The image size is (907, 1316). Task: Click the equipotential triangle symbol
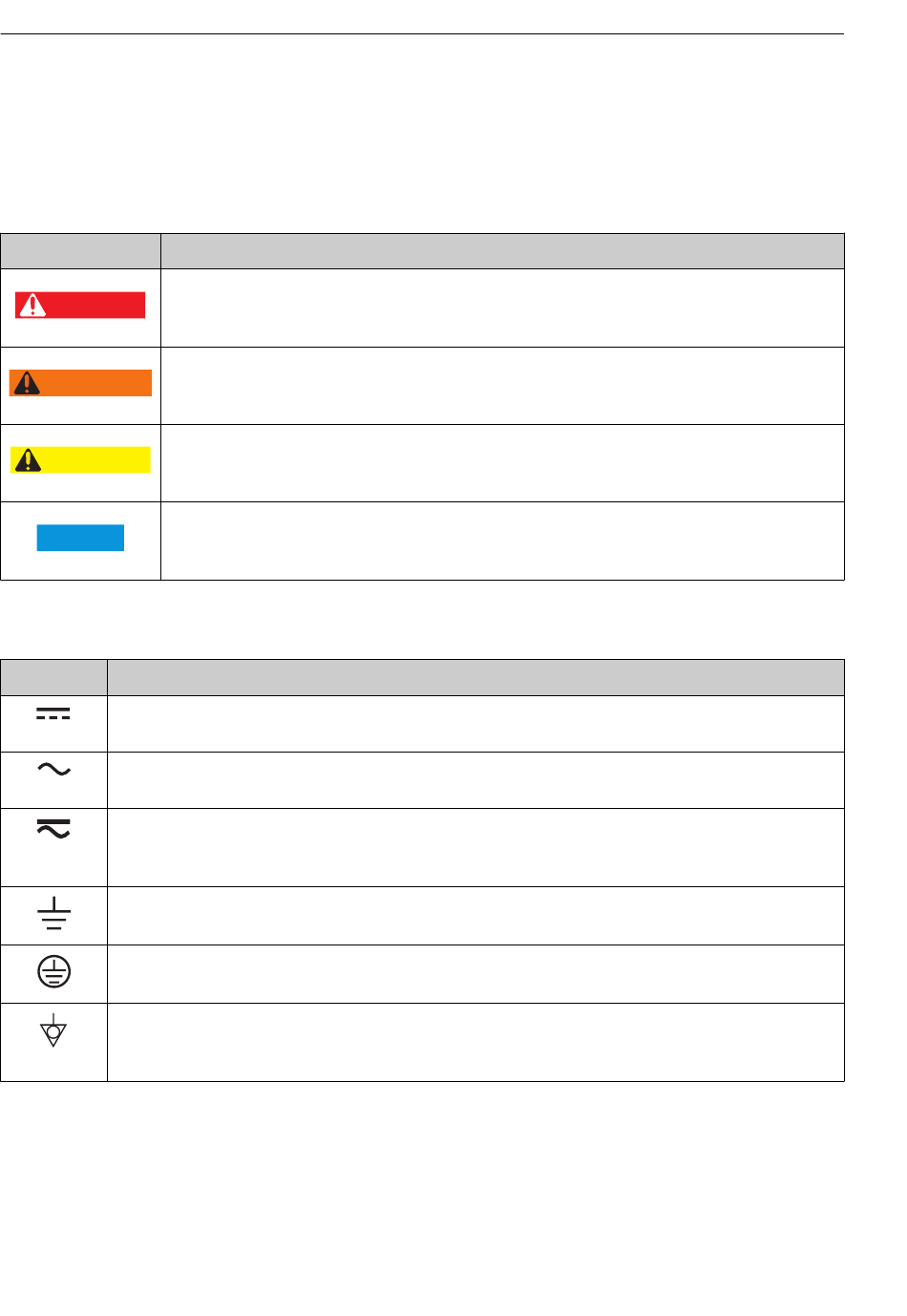click(53, 1029)
